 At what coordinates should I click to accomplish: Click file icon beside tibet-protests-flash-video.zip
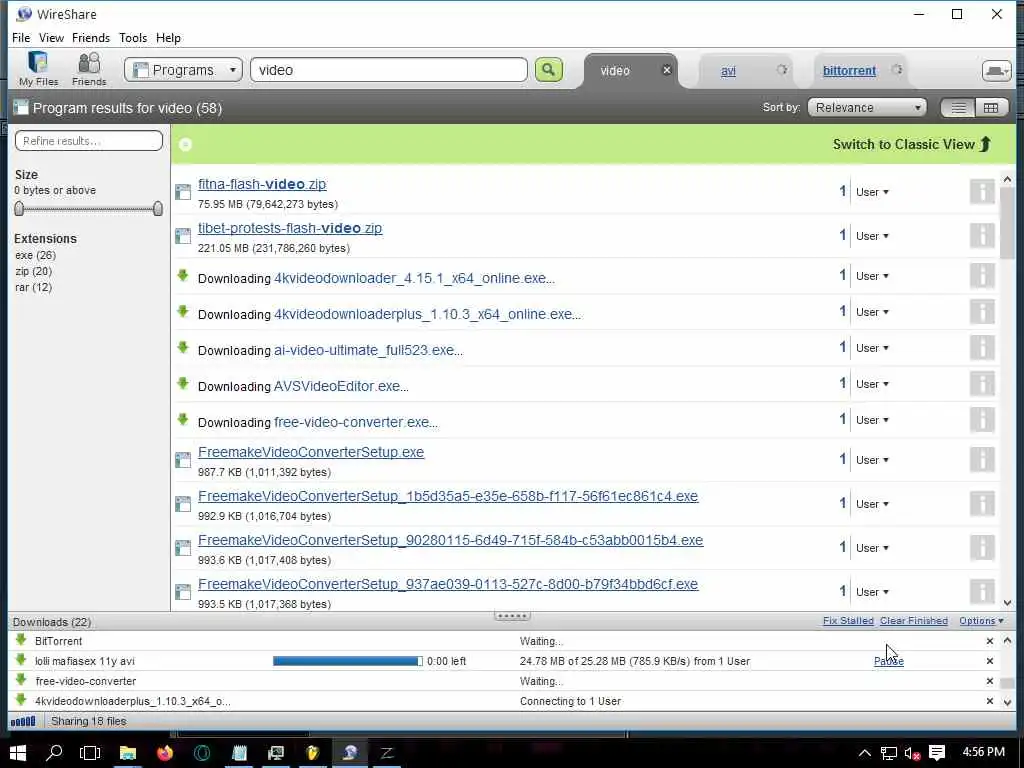[183, 236]
